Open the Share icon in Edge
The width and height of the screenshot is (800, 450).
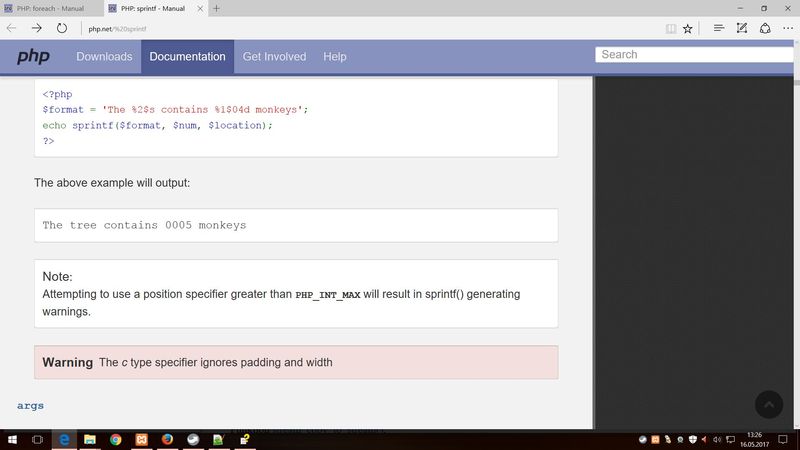tap(765, 28)
